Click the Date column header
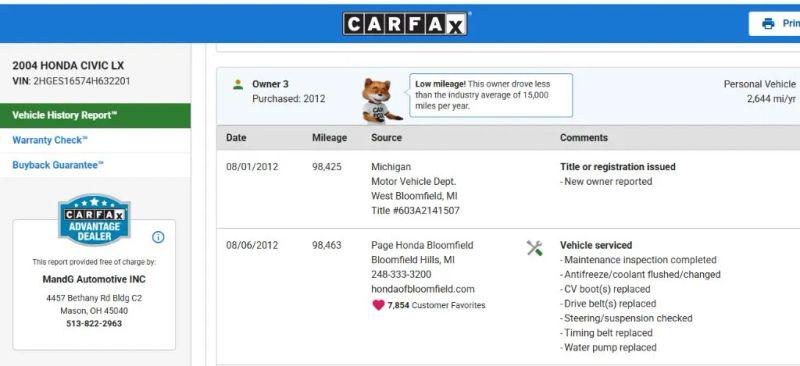 [236, 137]
